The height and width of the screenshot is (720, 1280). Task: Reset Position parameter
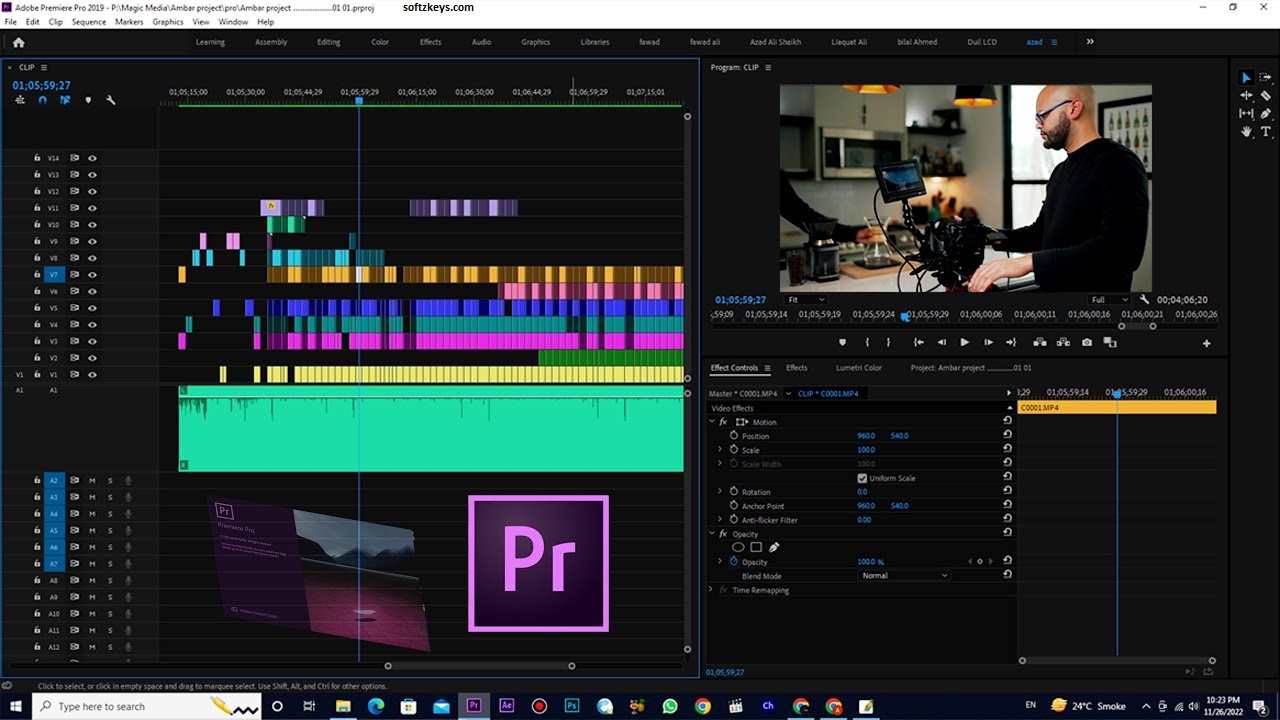1007,436
